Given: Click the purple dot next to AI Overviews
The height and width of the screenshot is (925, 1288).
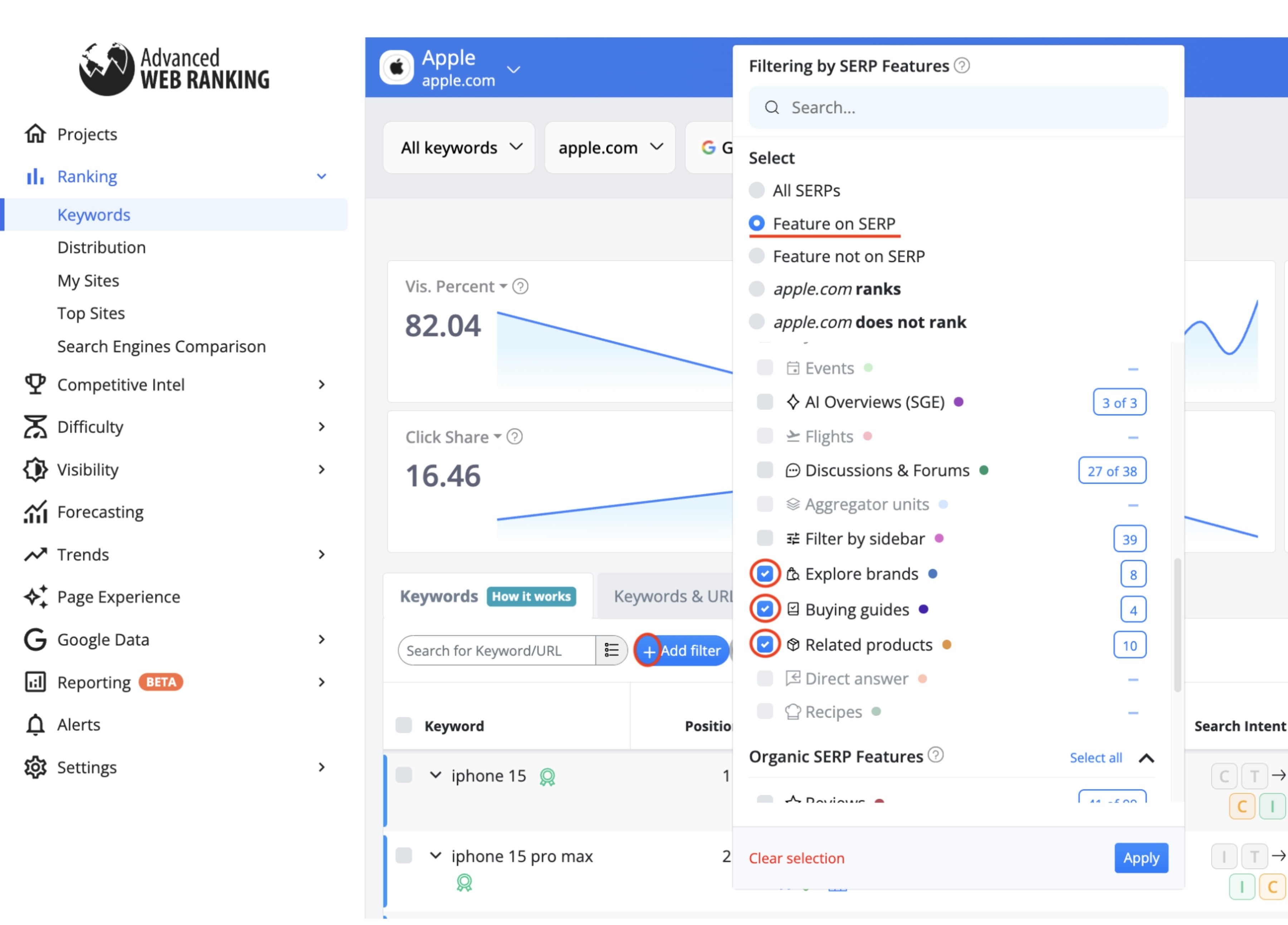Looking at the screenshot, I should coord(958,401).
